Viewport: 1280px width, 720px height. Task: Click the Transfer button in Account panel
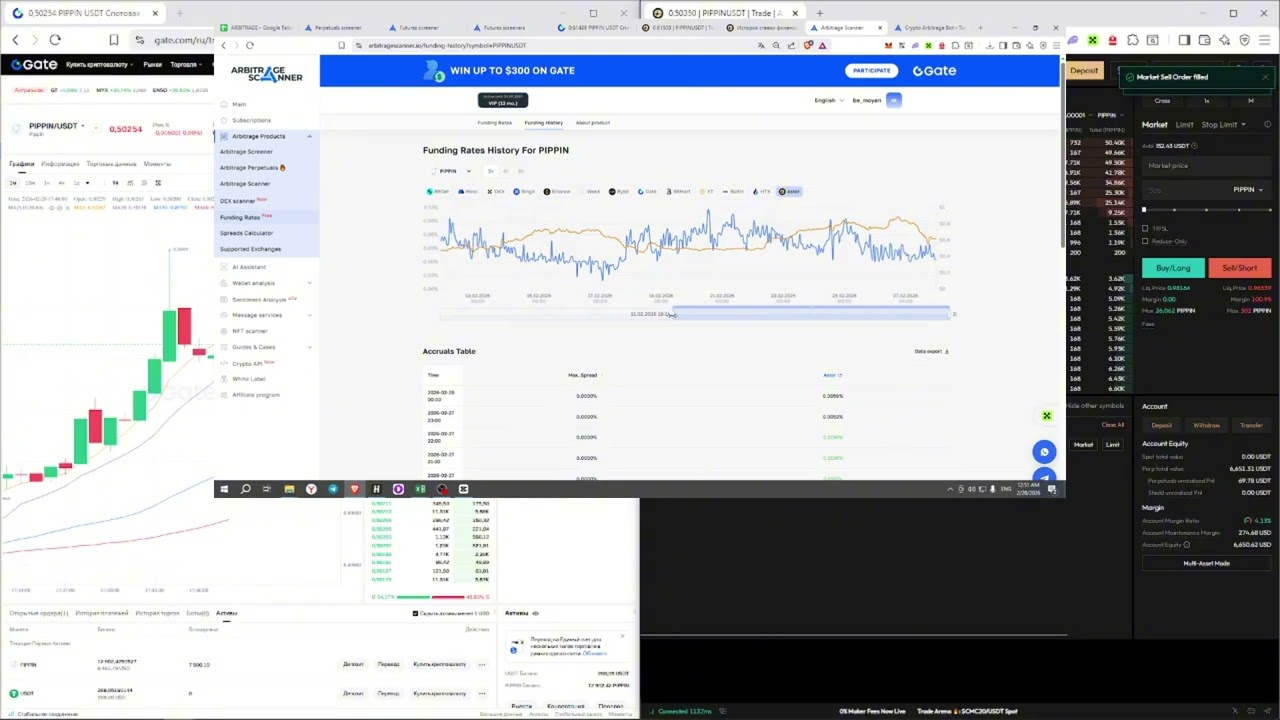pos(1251,426)
